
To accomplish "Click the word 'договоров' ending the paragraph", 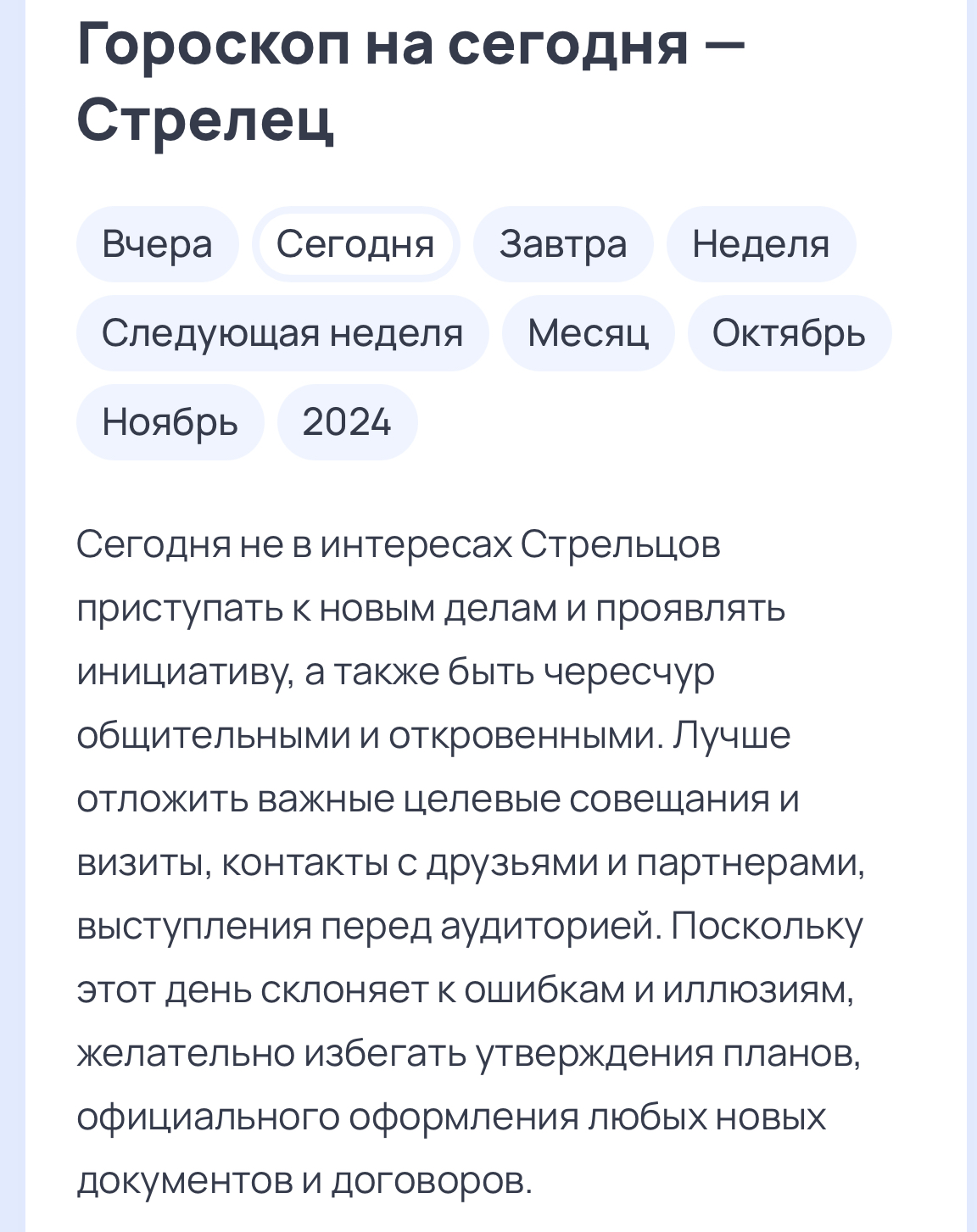I will point(431,1181).
